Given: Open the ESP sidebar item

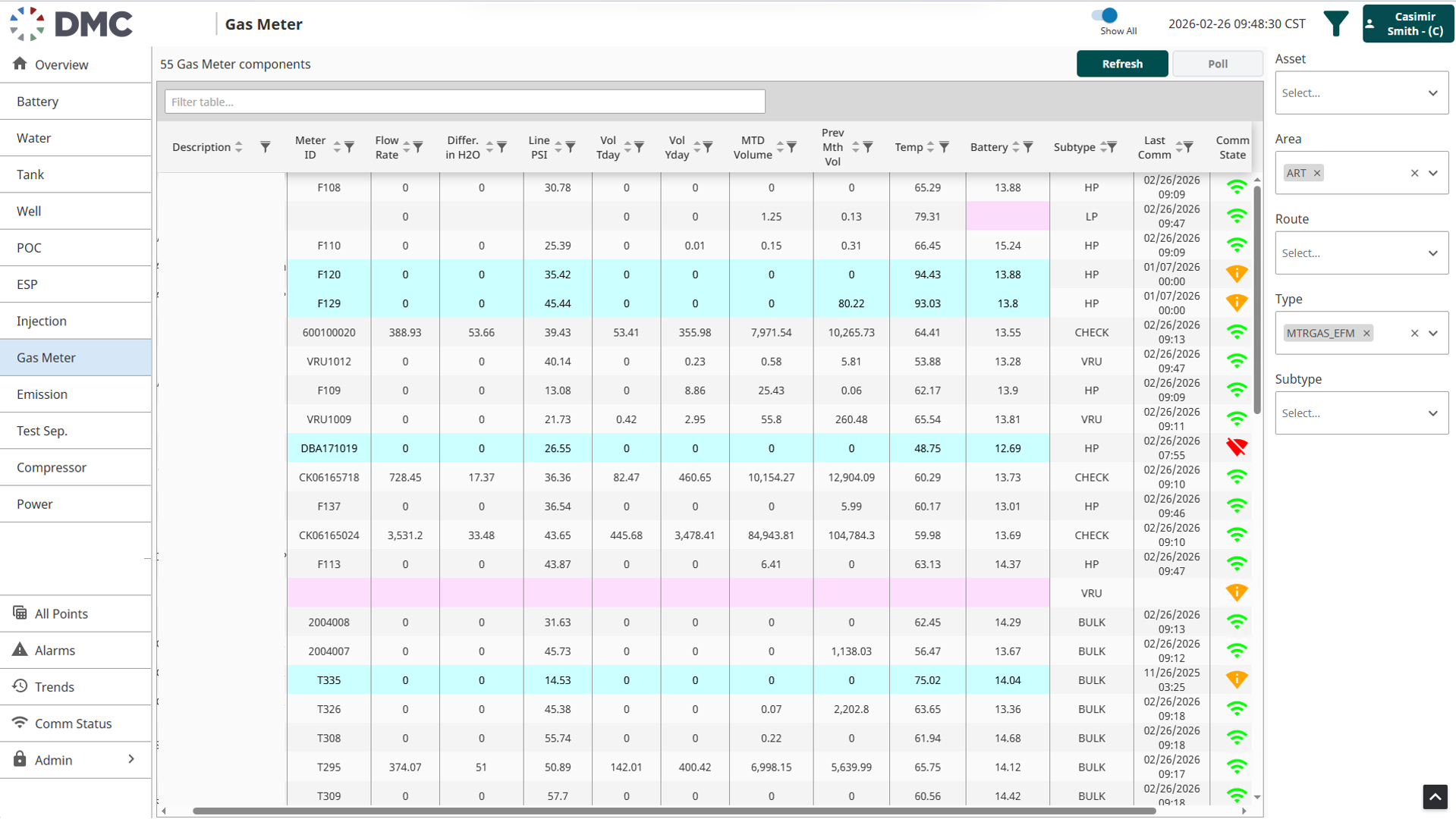Looking at the screenshot, I should pos(76,284).
